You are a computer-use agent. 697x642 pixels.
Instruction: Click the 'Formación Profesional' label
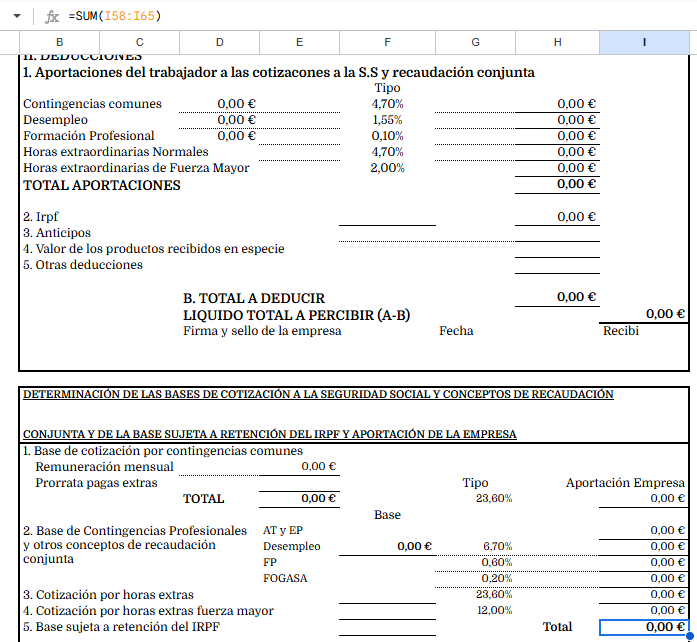88,136
